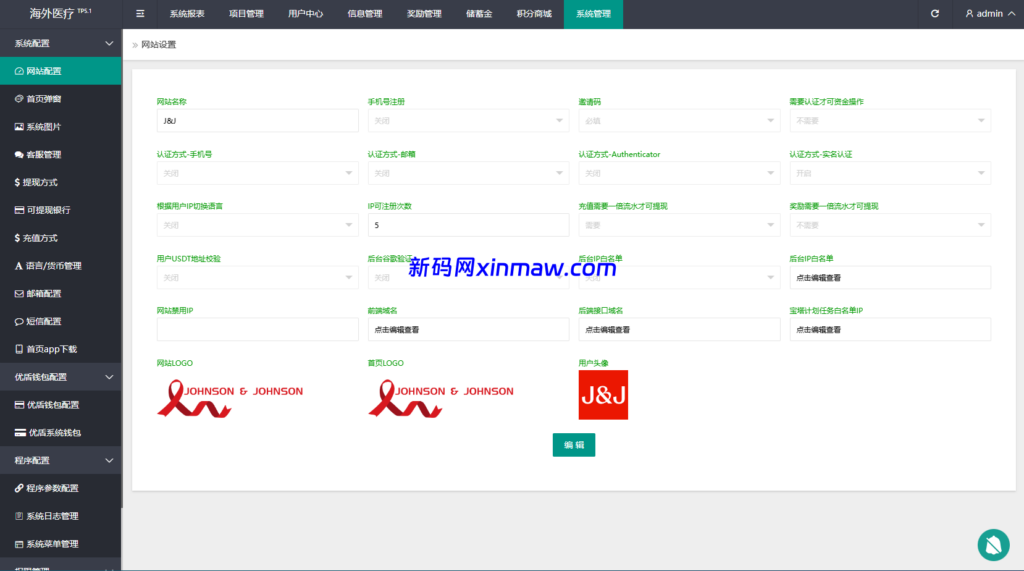Image resolution: width=1024 pixels, height=571 pixels.
Task: Open the 认证方式-手机号 dropdown
Action: 257,173
